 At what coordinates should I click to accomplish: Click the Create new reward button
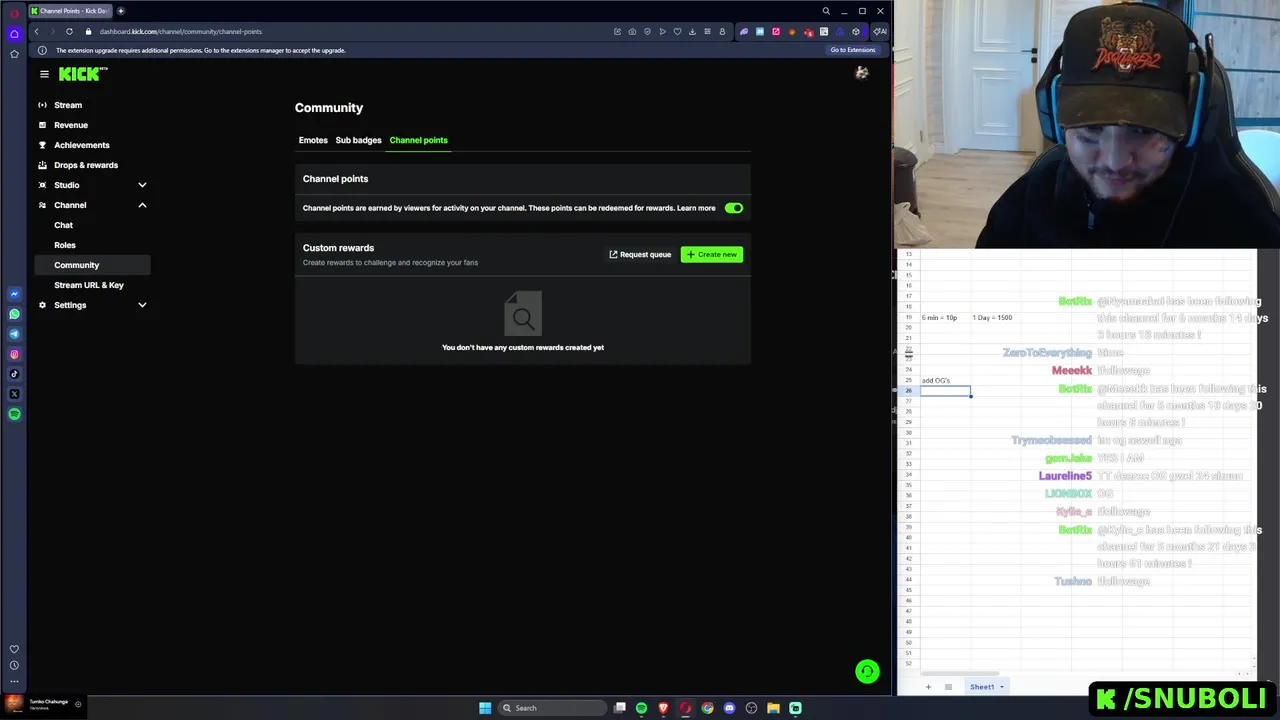click(x=711, y=254)
